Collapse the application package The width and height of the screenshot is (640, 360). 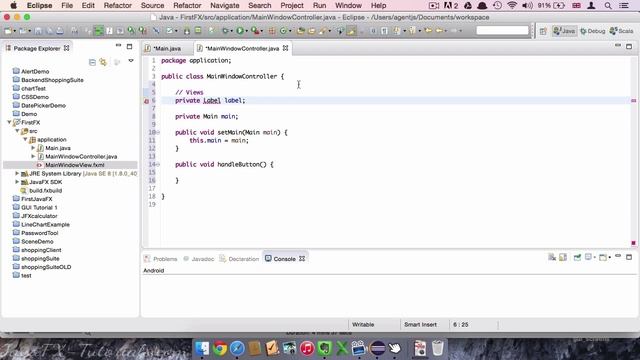pos(25,139)
